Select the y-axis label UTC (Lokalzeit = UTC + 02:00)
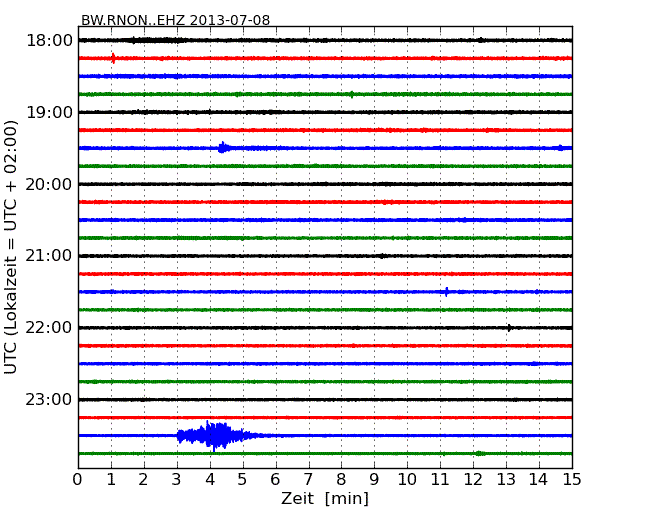The image size is (650, 520). pos(11,247)
